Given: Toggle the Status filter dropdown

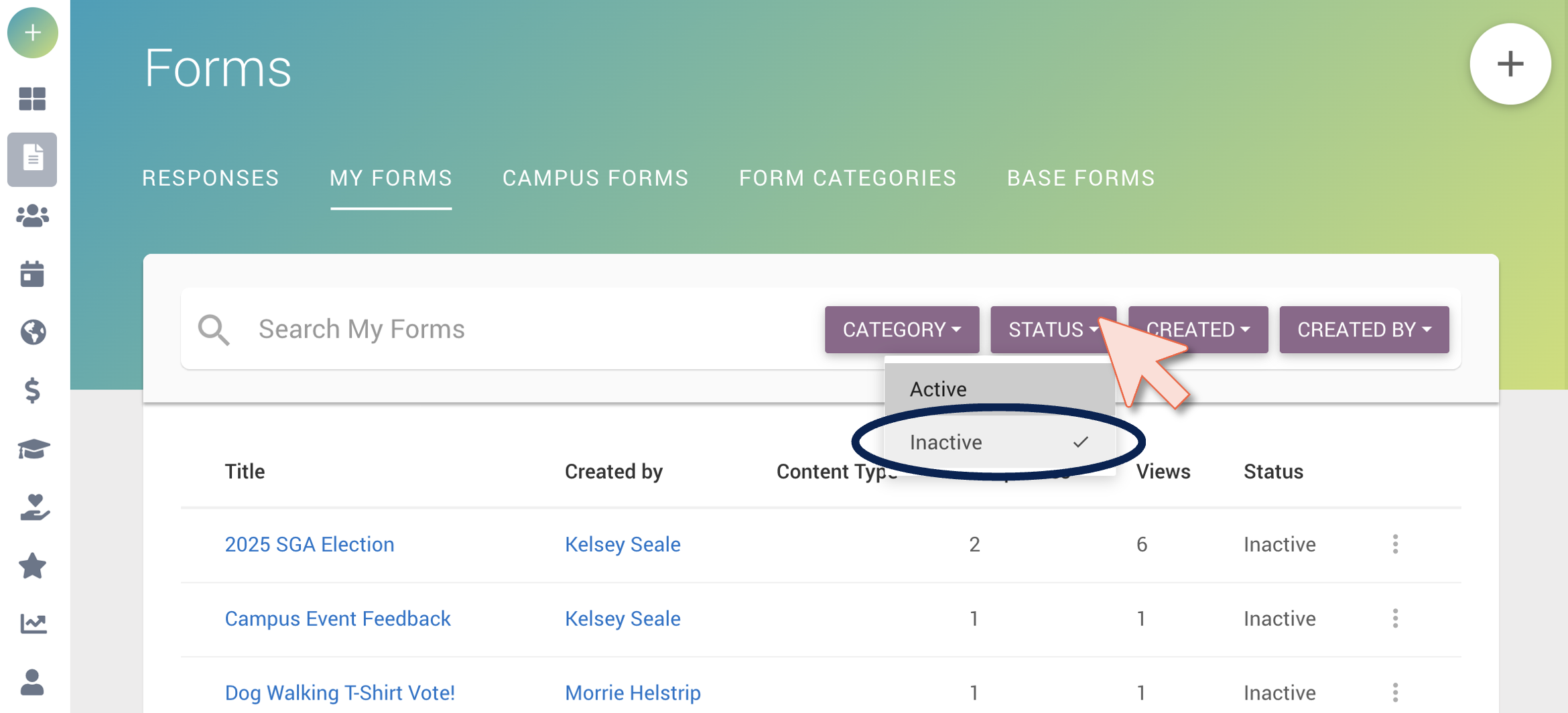Looking at the screenshot, I should 1053,330.
